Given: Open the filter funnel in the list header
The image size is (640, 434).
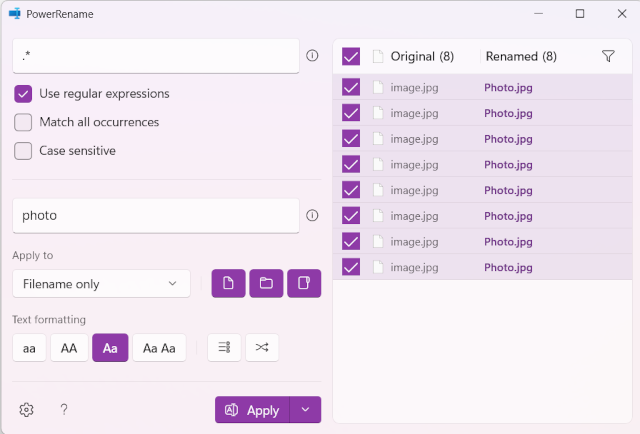Looking at the screenshot, I should 608,56.
